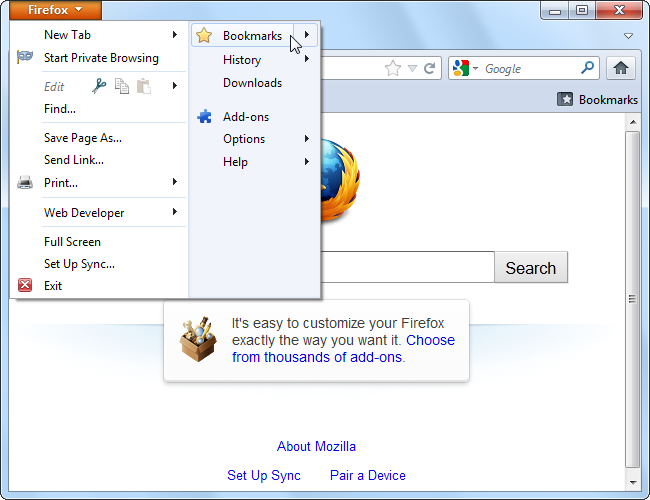Screen dimensions: 650x500
Task: Click in the page search text box
Action: 407,267
